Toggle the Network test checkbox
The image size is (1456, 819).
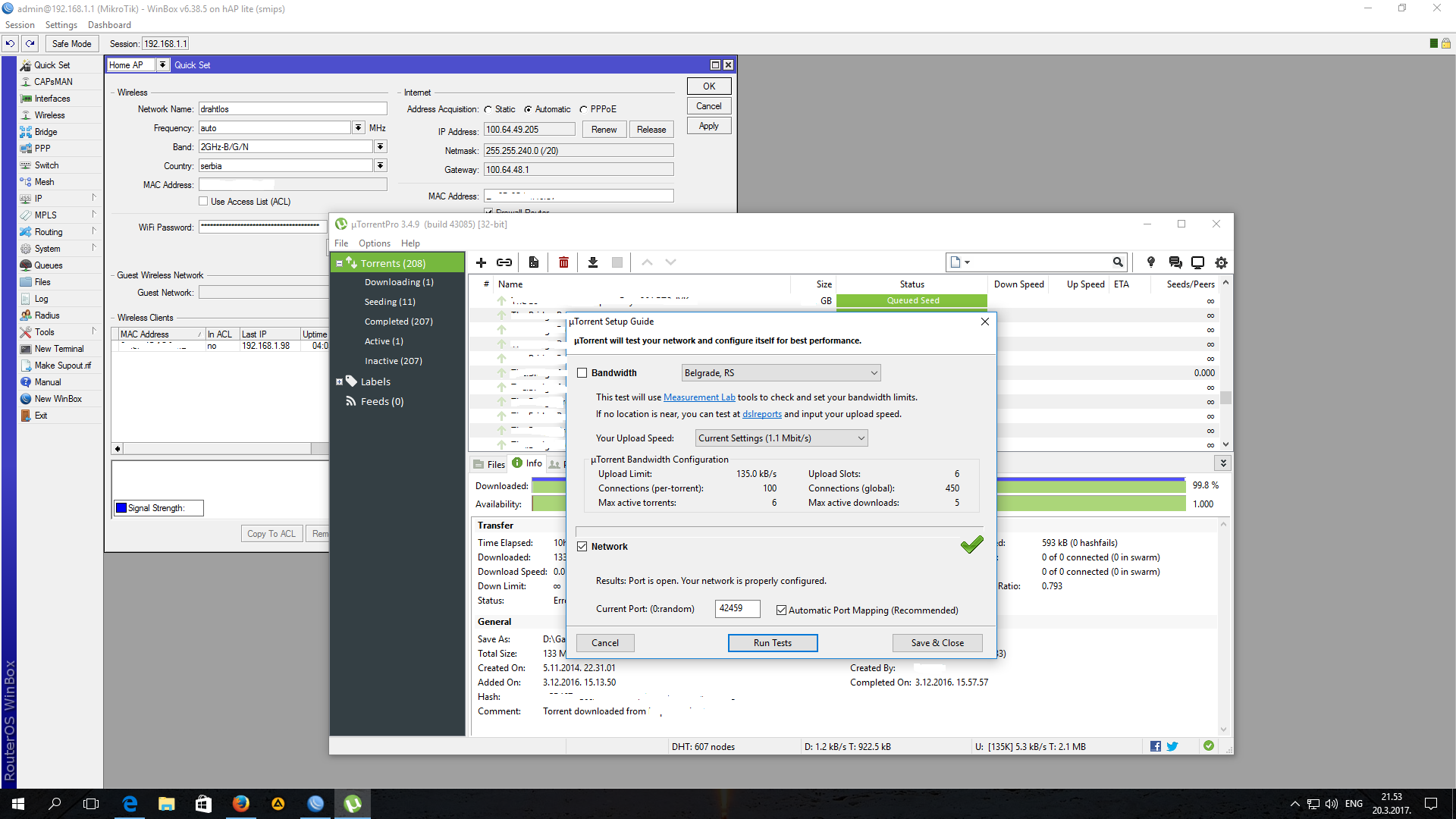582,547
